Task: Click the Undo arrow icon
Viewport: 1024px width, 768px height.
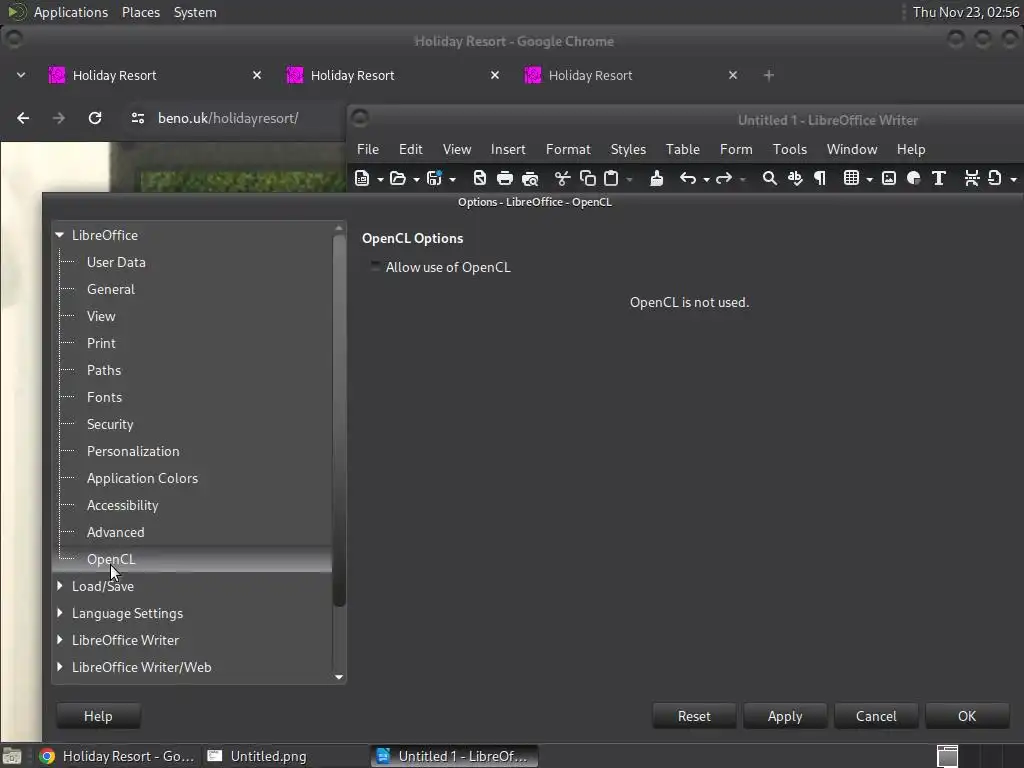Action: 687,178
